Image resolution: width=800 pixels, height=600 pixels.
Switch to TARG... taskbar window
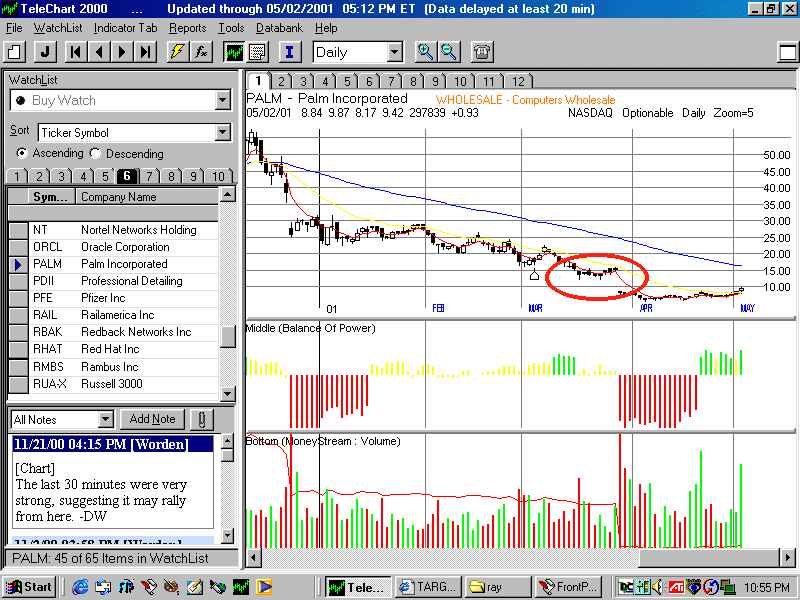[429, 587]
